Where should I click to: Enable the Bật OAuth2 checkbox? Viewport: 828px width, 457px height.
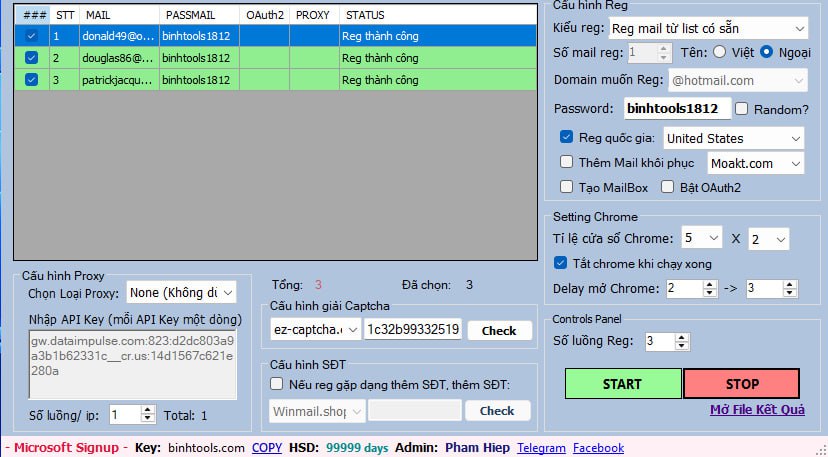(x=667, y=186)
